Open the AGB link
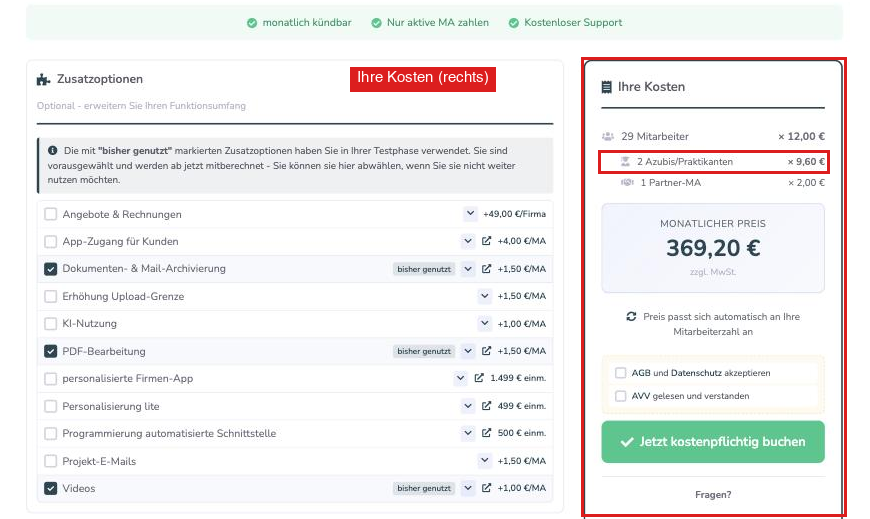 click(x=641, y=373)
